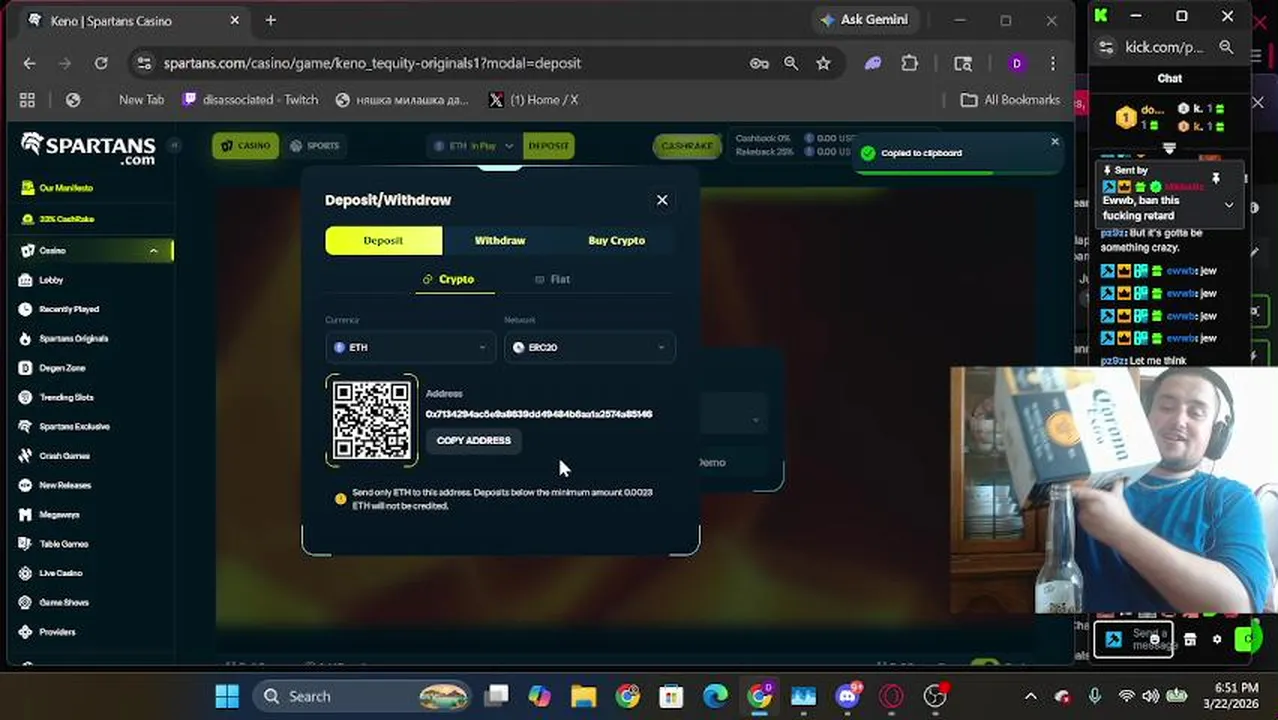Bookmark this page with the star
Image resolution: width=1278 pixels, height=720 pixels.
point(823,63)
